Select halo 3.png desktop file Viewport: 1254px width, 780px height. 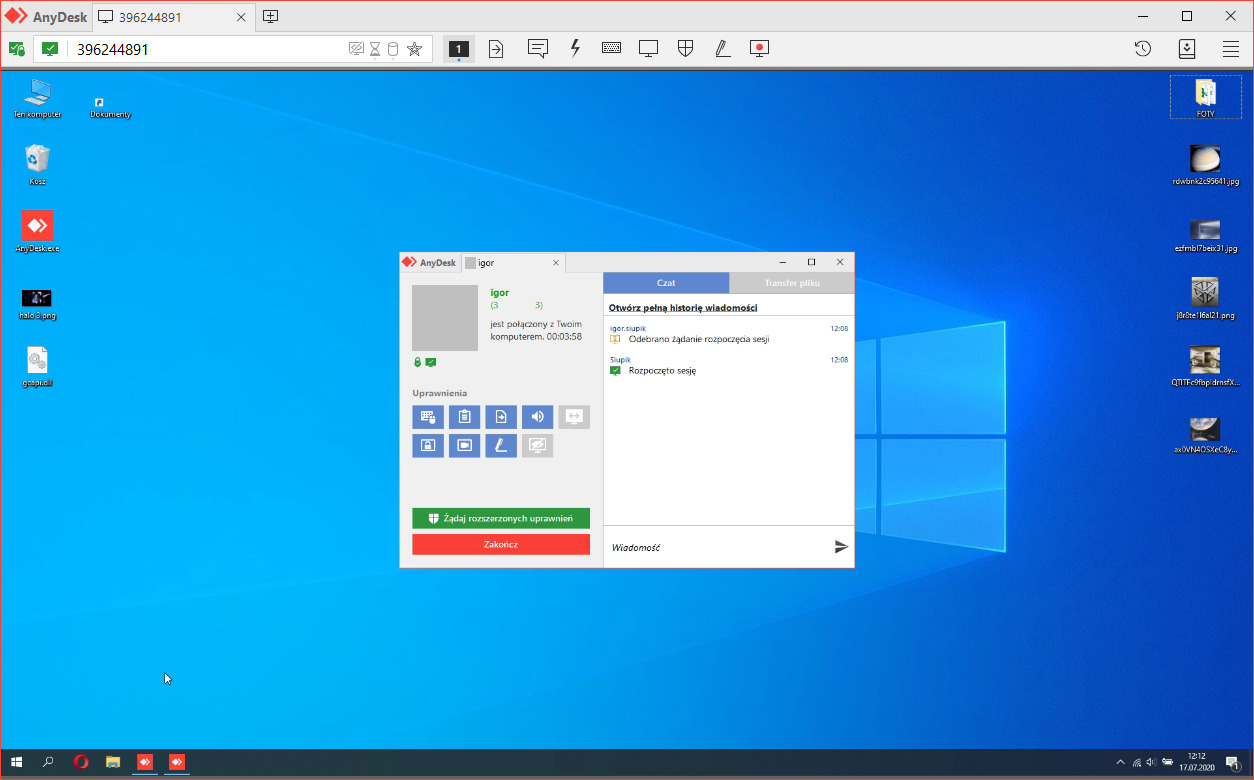click(37, 303)
